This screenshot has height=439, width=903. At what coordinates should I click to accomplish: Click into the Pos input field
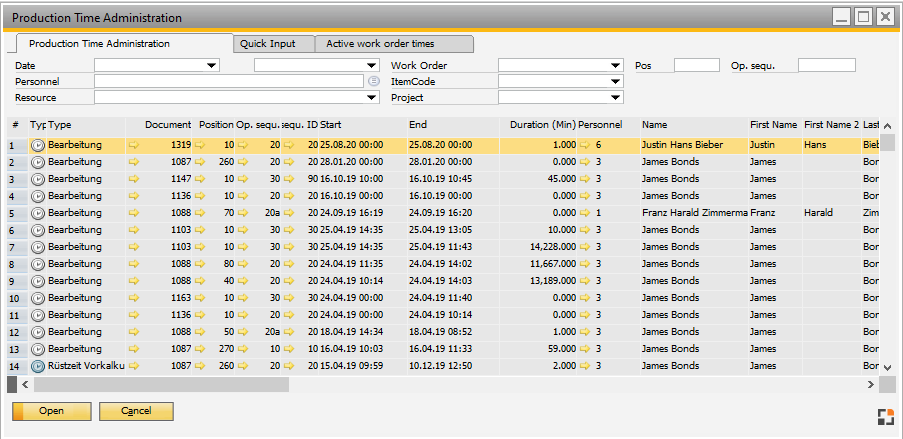tap(696, 66)
